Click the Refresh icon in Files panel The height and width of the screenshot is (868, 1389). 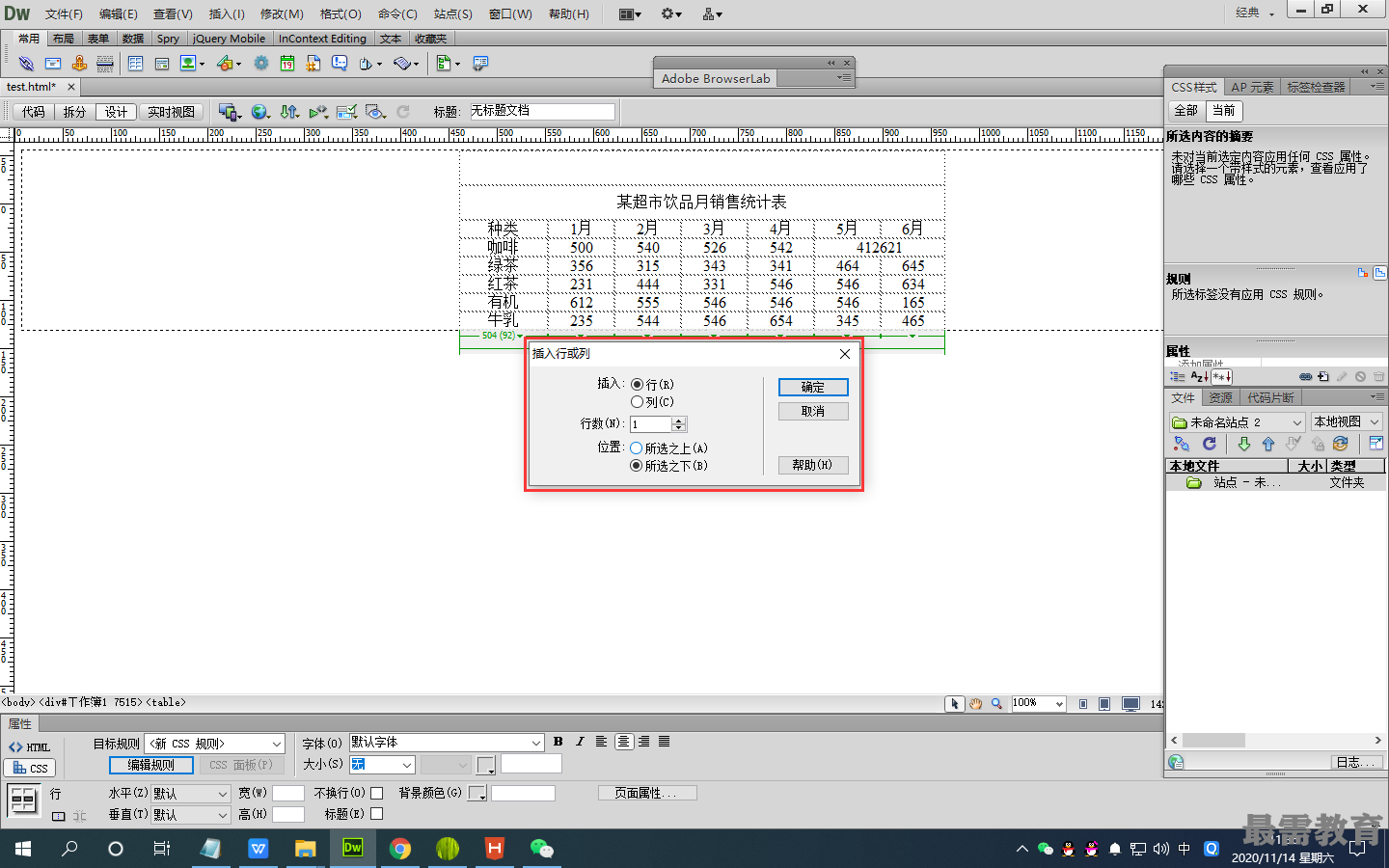[1210, 444]
